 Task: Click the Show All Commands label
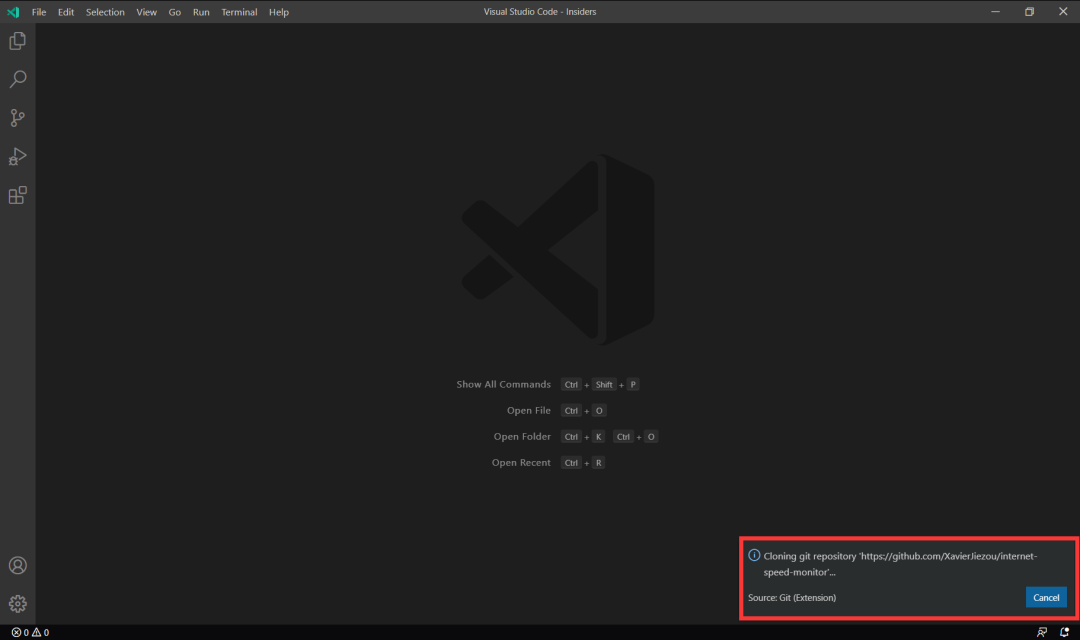[x=503, y=384]
